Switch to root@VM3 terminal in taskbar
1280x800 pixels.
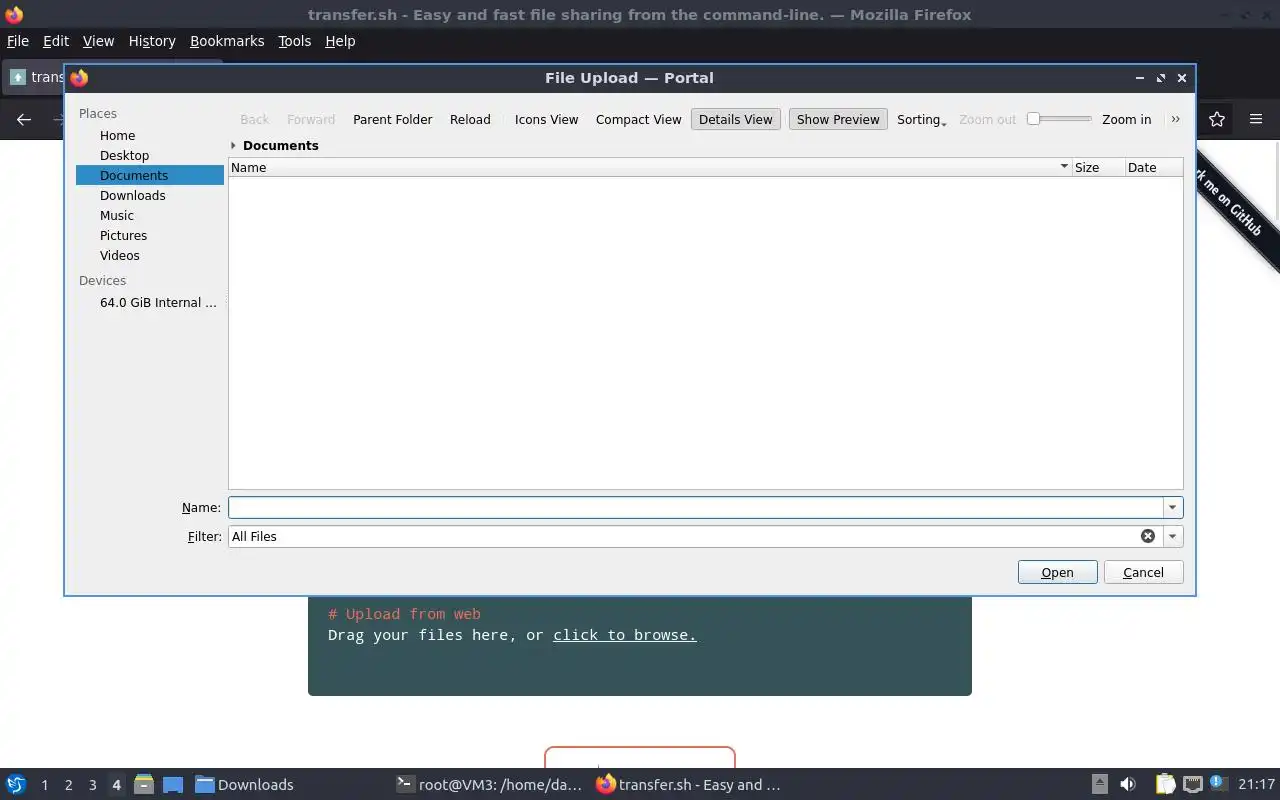488,784
